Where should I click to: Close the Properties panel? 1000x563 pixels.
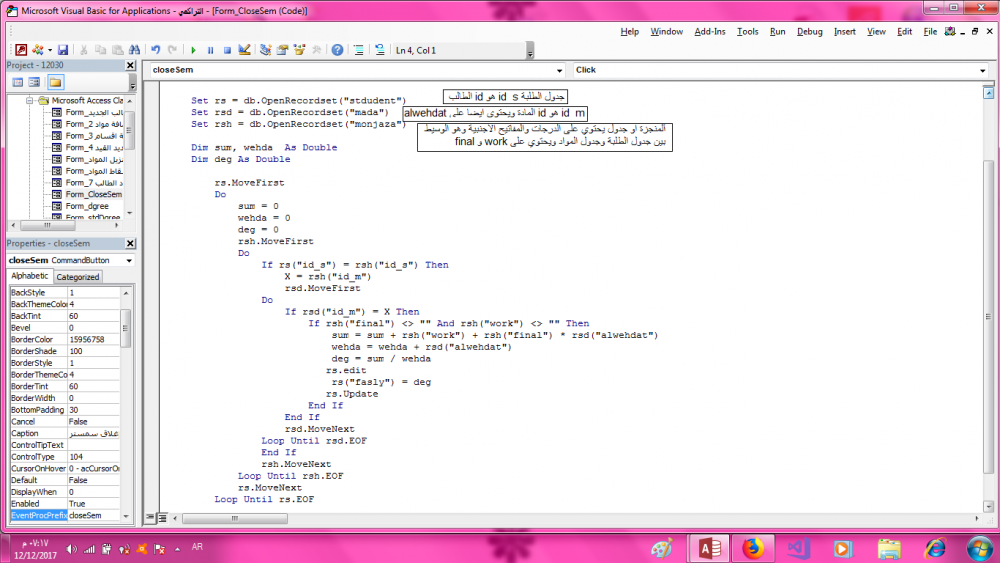pos(130,244)
